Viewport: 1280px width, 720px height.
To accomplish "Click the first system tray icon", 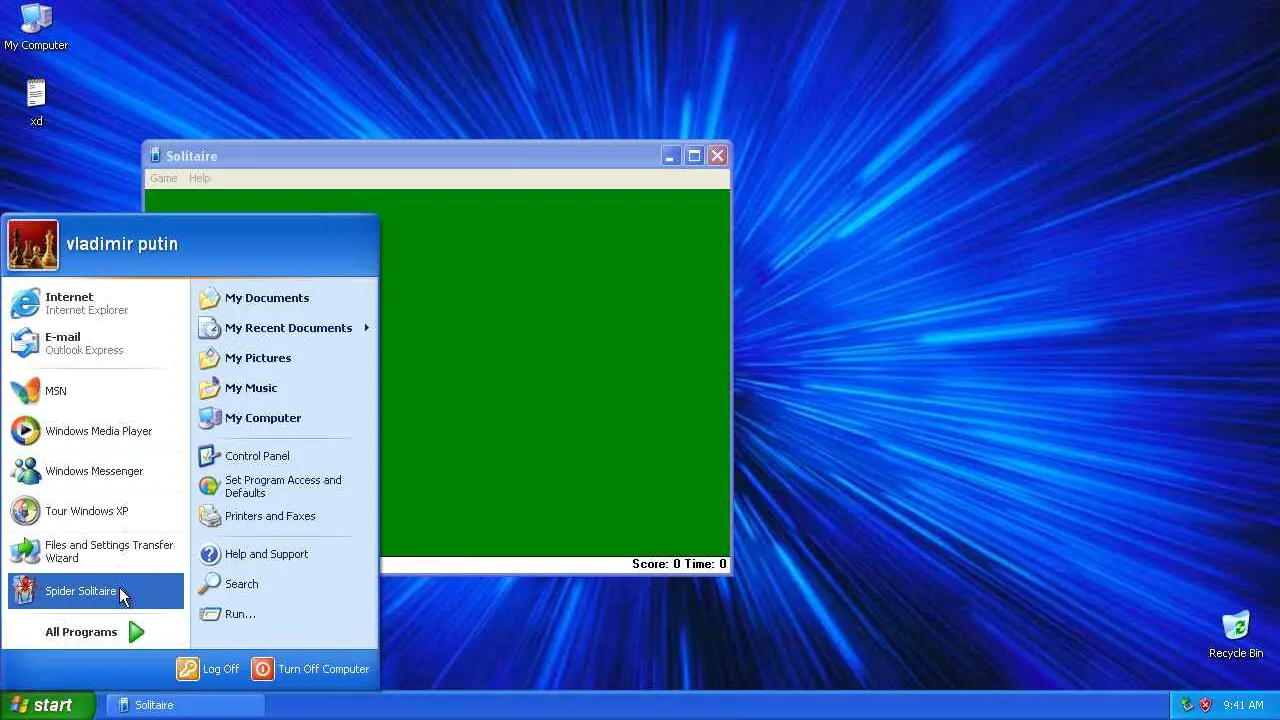I will (1187, 705).
